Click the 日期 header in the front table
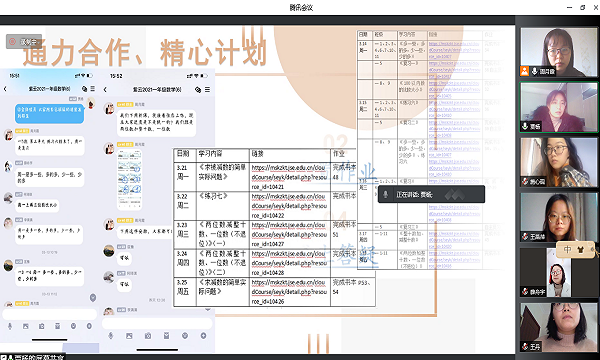This screenshot has height=360, width=600. 183,153
